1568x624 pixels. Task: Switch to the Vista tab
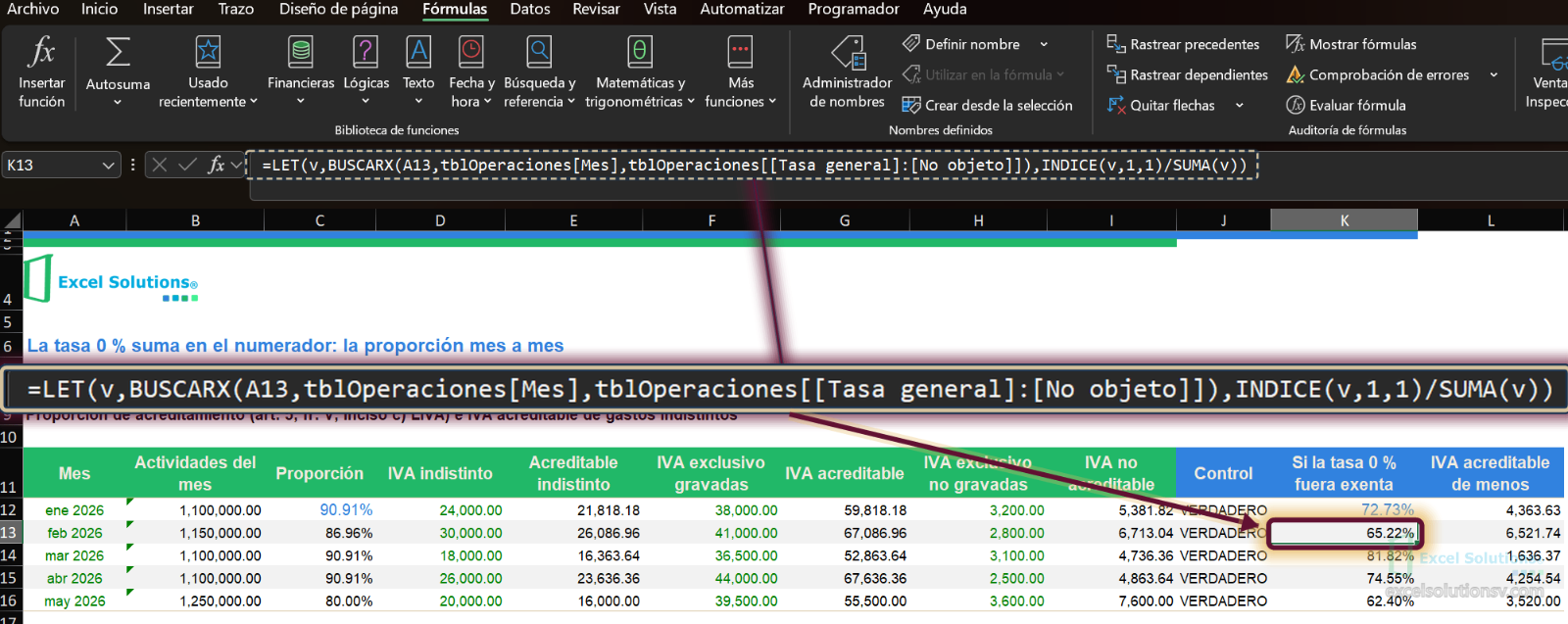(x=660, y=9)
